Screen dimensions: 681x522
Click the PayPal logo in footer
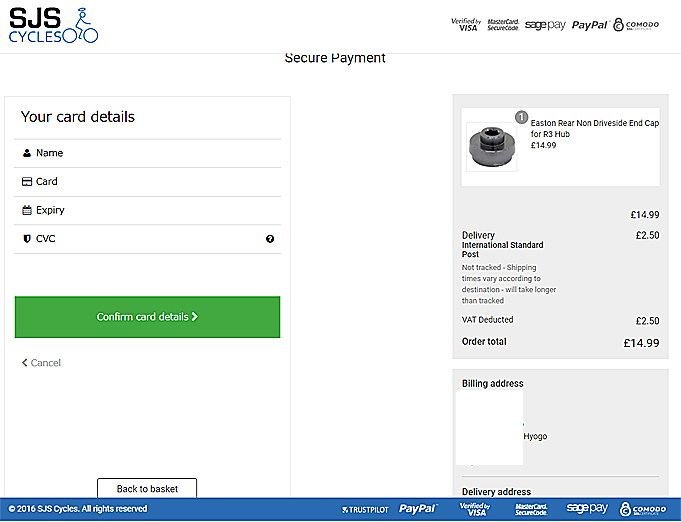tap(418, 509)
